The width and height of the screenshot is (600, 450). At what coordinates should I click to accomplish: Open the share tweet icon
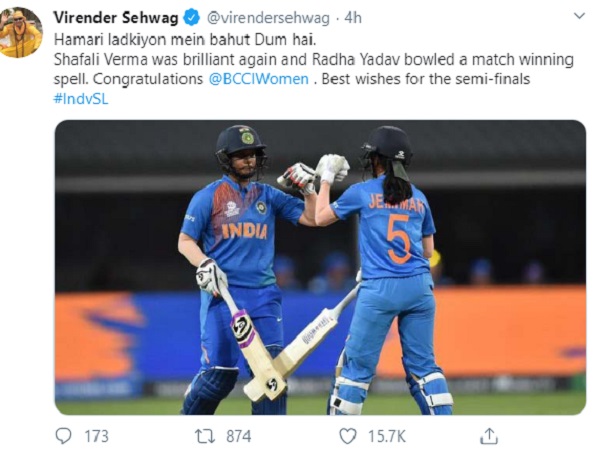click(x=488, y=436)
